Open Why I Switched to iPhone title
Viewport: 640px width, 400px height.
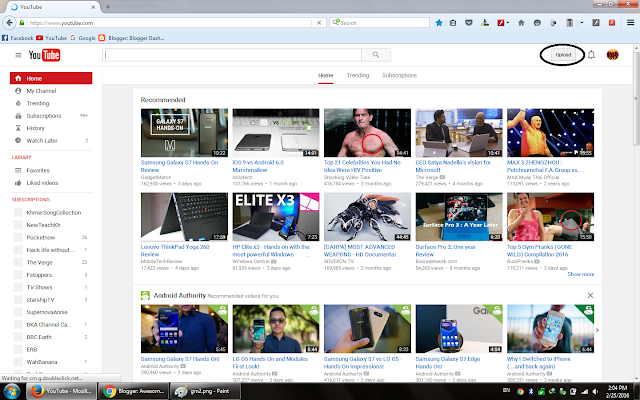(539, 362)
